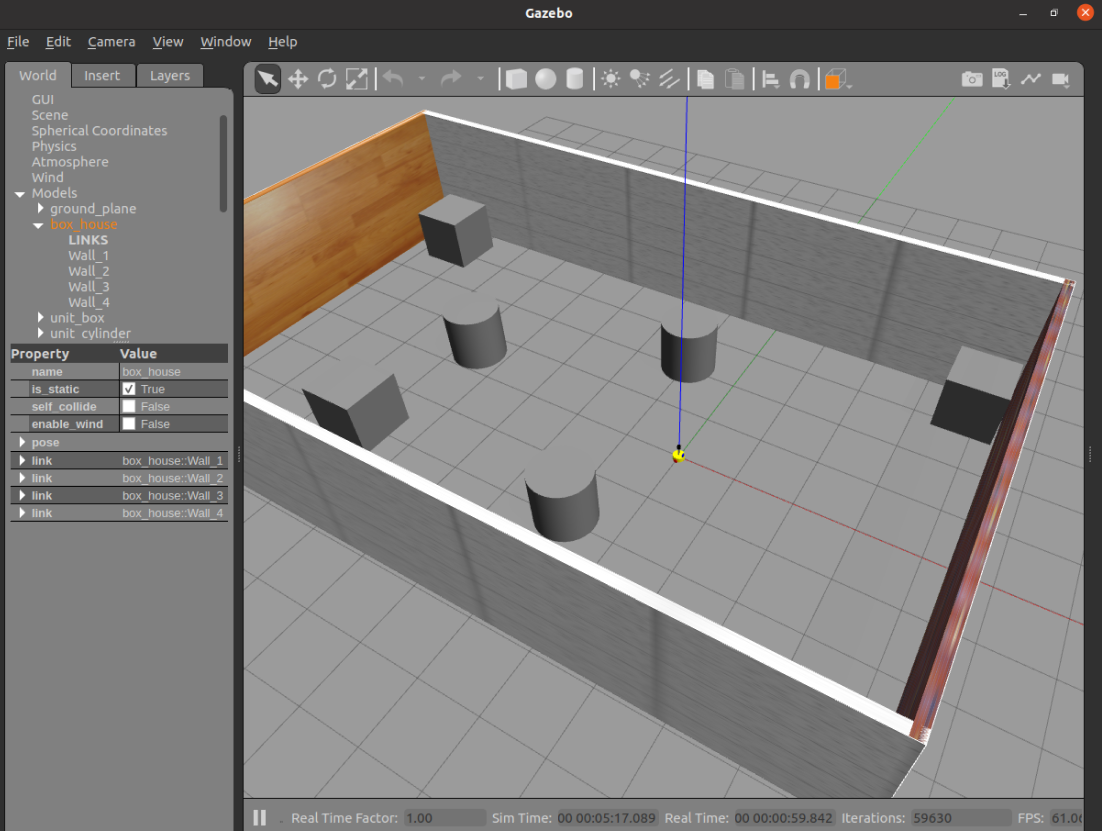Expand the box_house::Wall_1 link property
The image size is (1102, 831).
22,460
